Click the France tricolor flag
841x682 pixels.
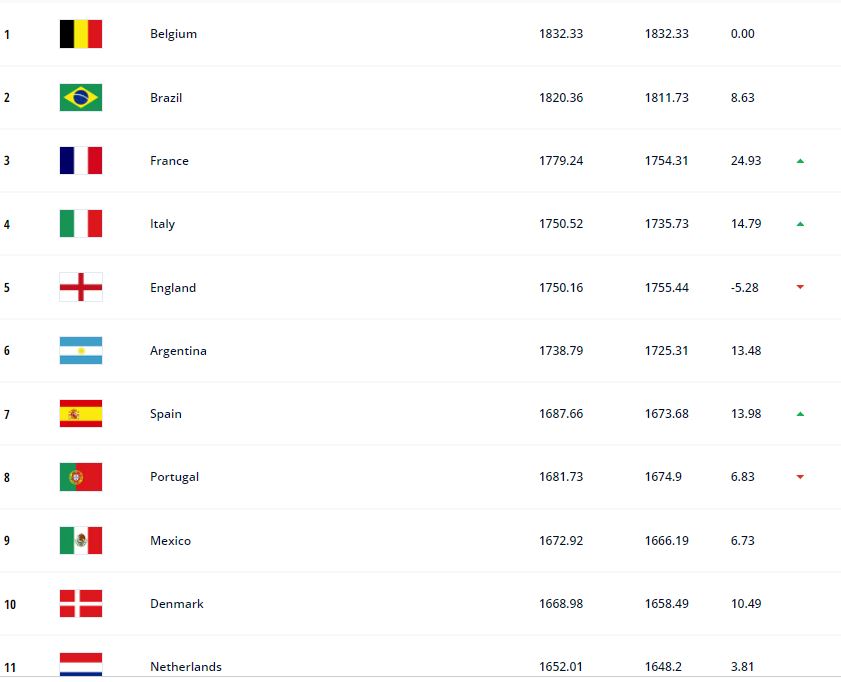coord(80,160)
